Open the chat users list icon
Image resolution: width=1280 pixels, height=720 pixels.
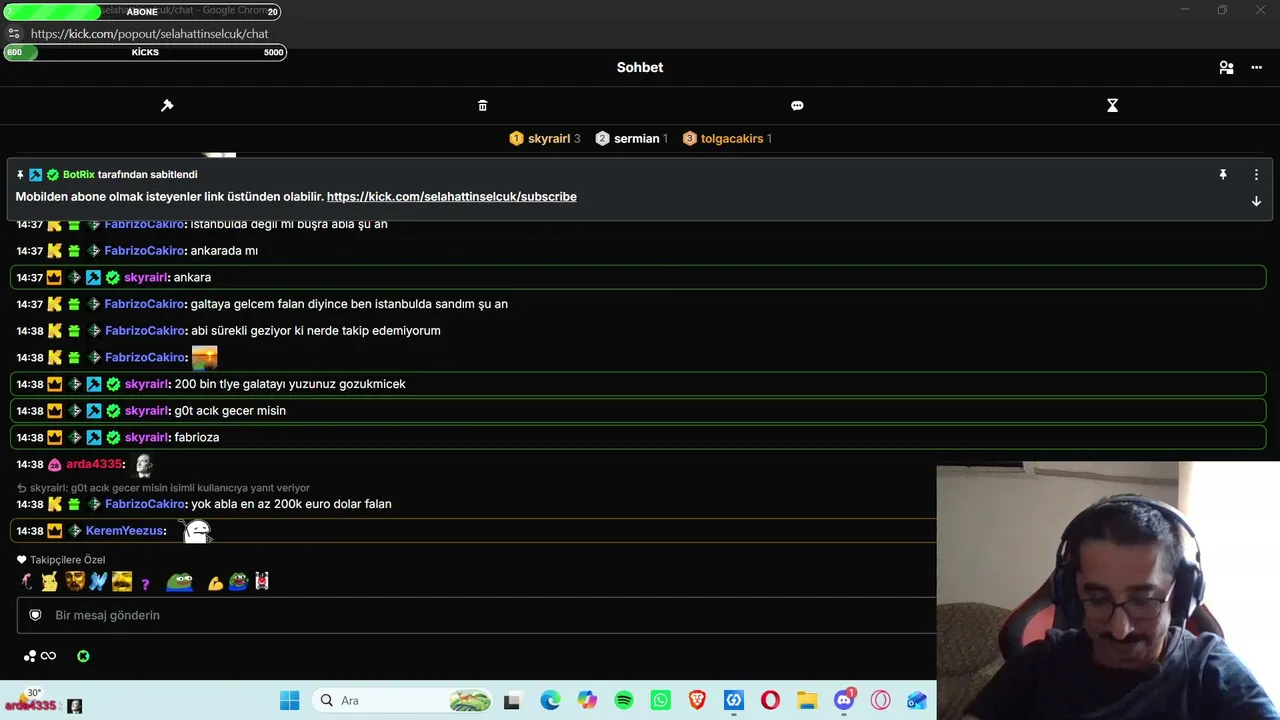click(x=1226, y=68)
